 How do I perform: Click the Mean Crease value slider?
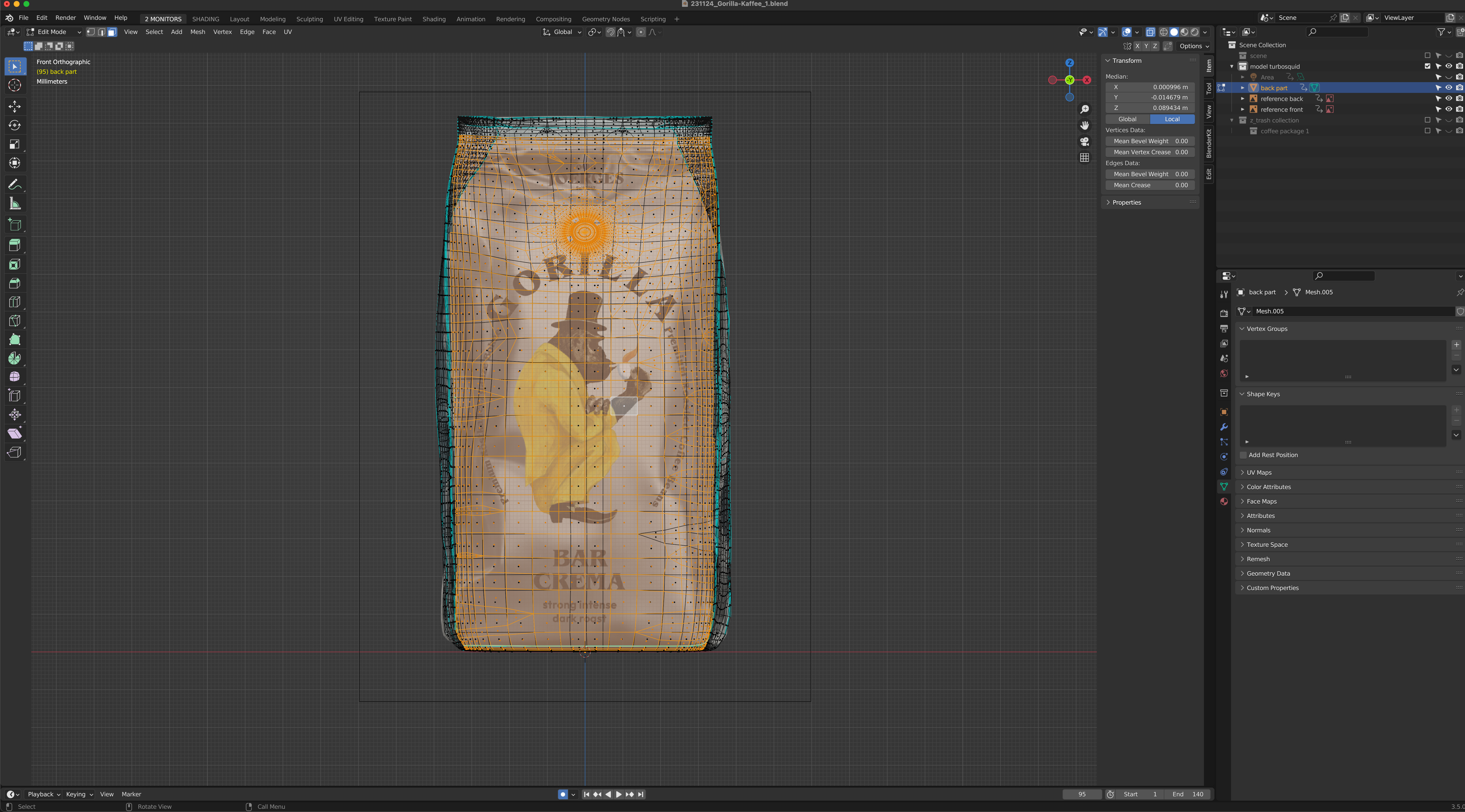click(1150, 185)
